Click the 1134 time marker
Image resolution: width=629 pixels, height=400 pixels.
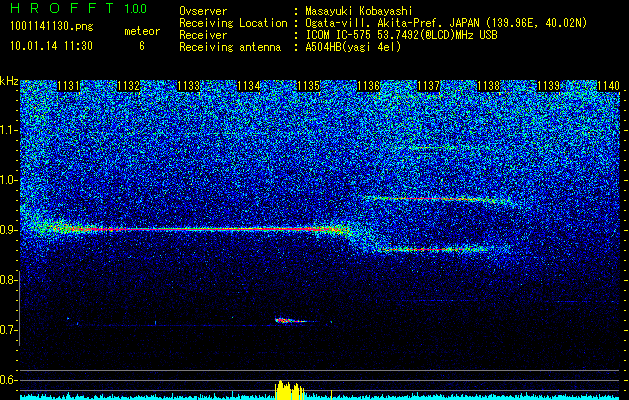click(249, 86)
